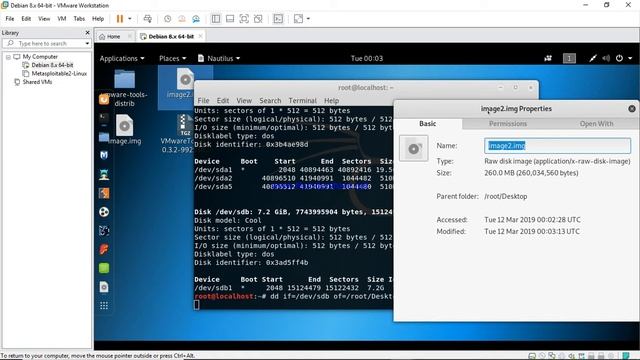Open terminal from the dock

[x=104, y=118]
